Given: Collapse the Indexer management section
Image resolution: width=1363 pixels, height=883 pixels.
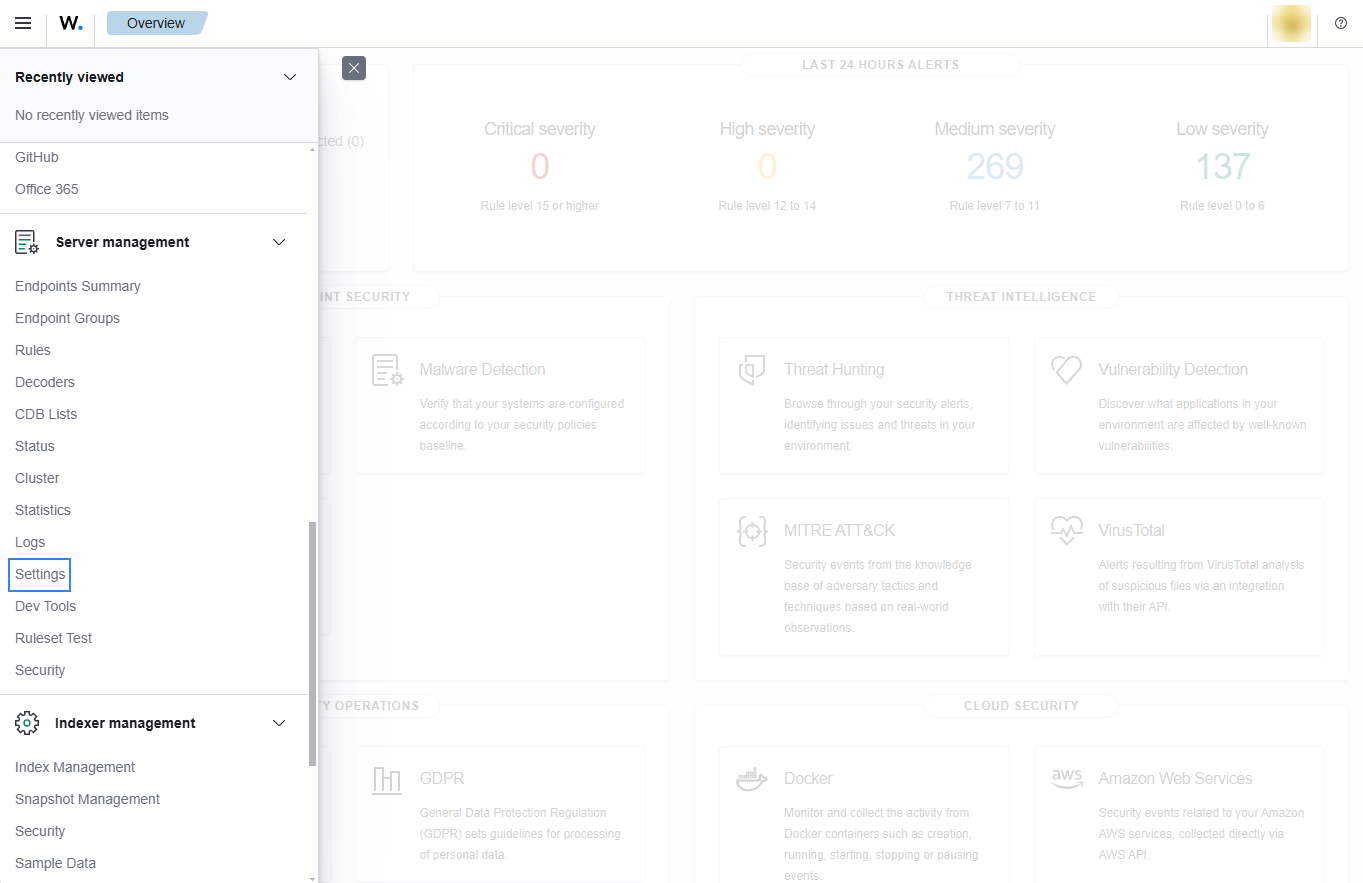Looking at the screenshot, I should (x=279, y=723).
